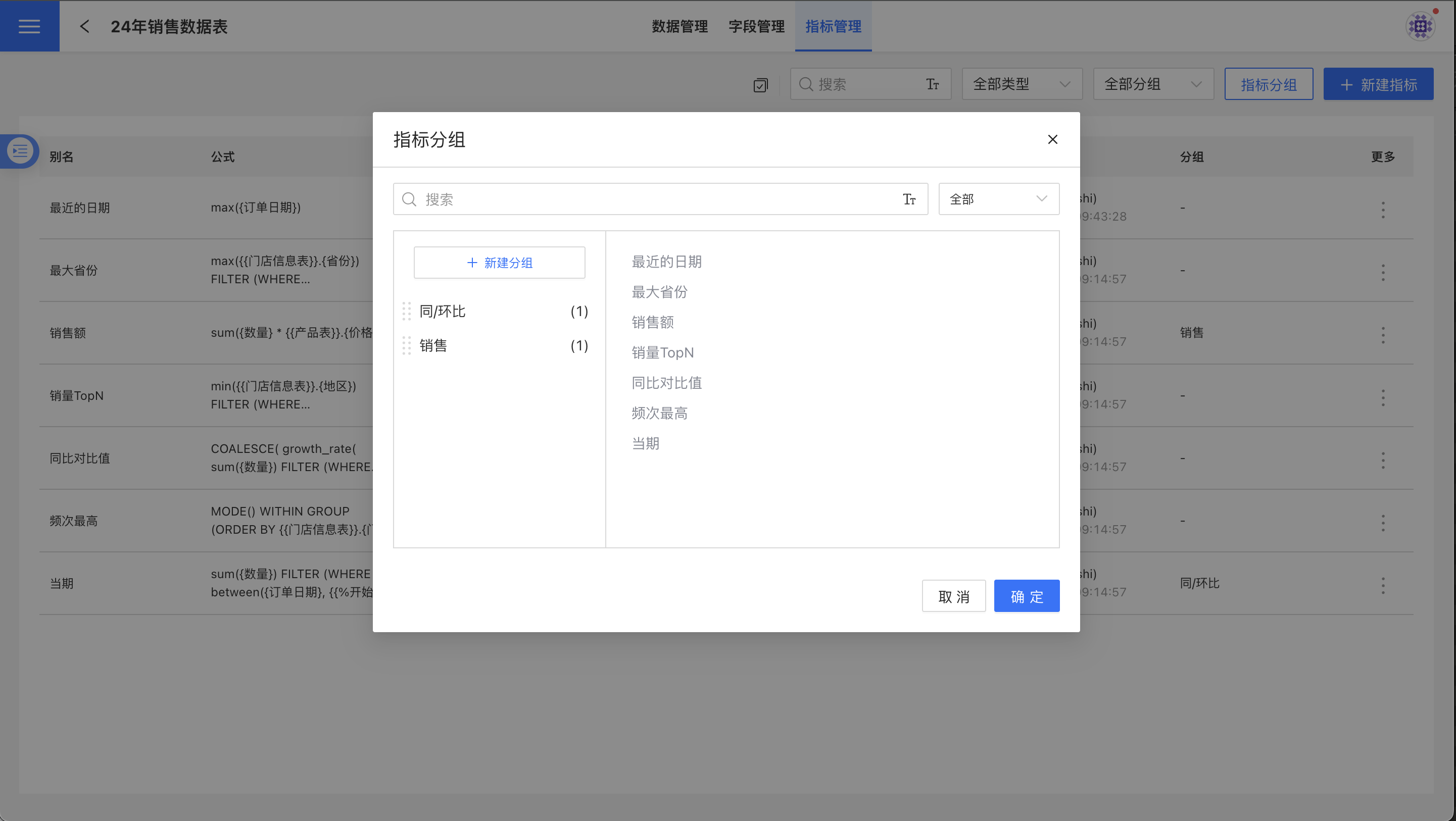Viewport: 1456px width, 821px height.
Task: Expand the 全部 dropdown in dialog
Action: click(x=998, y=199)
